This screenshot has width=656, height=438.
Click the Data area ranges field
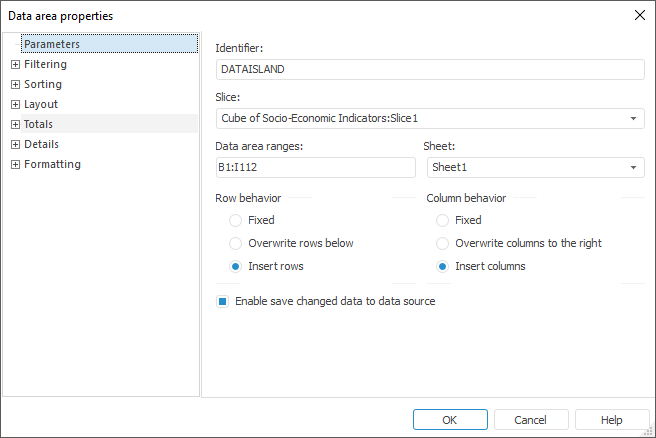[x=315, y=168]
